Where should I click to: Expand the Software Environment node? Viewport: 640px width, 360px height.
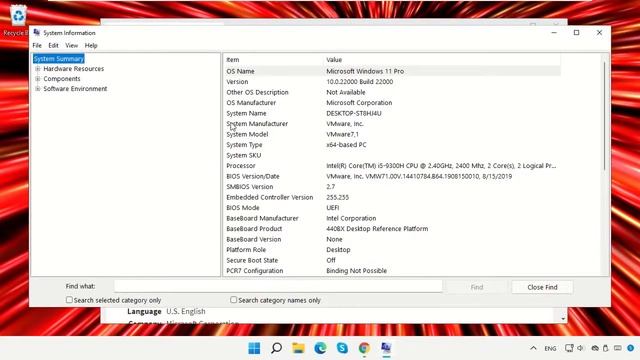38,89
